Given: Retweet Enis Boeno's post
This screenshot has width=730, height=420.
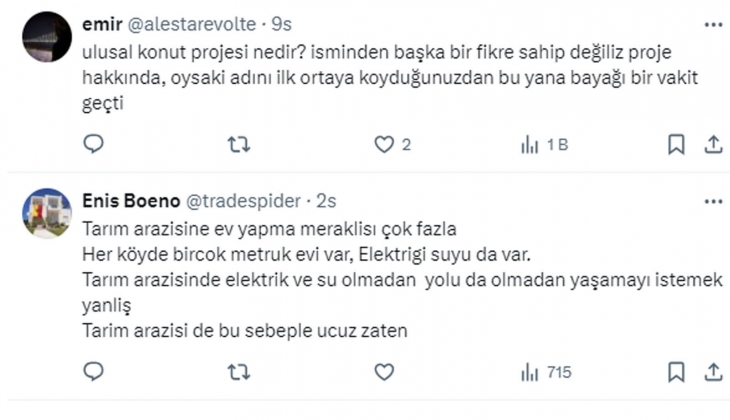Looking at the screenshot, I should click(238, 372).
